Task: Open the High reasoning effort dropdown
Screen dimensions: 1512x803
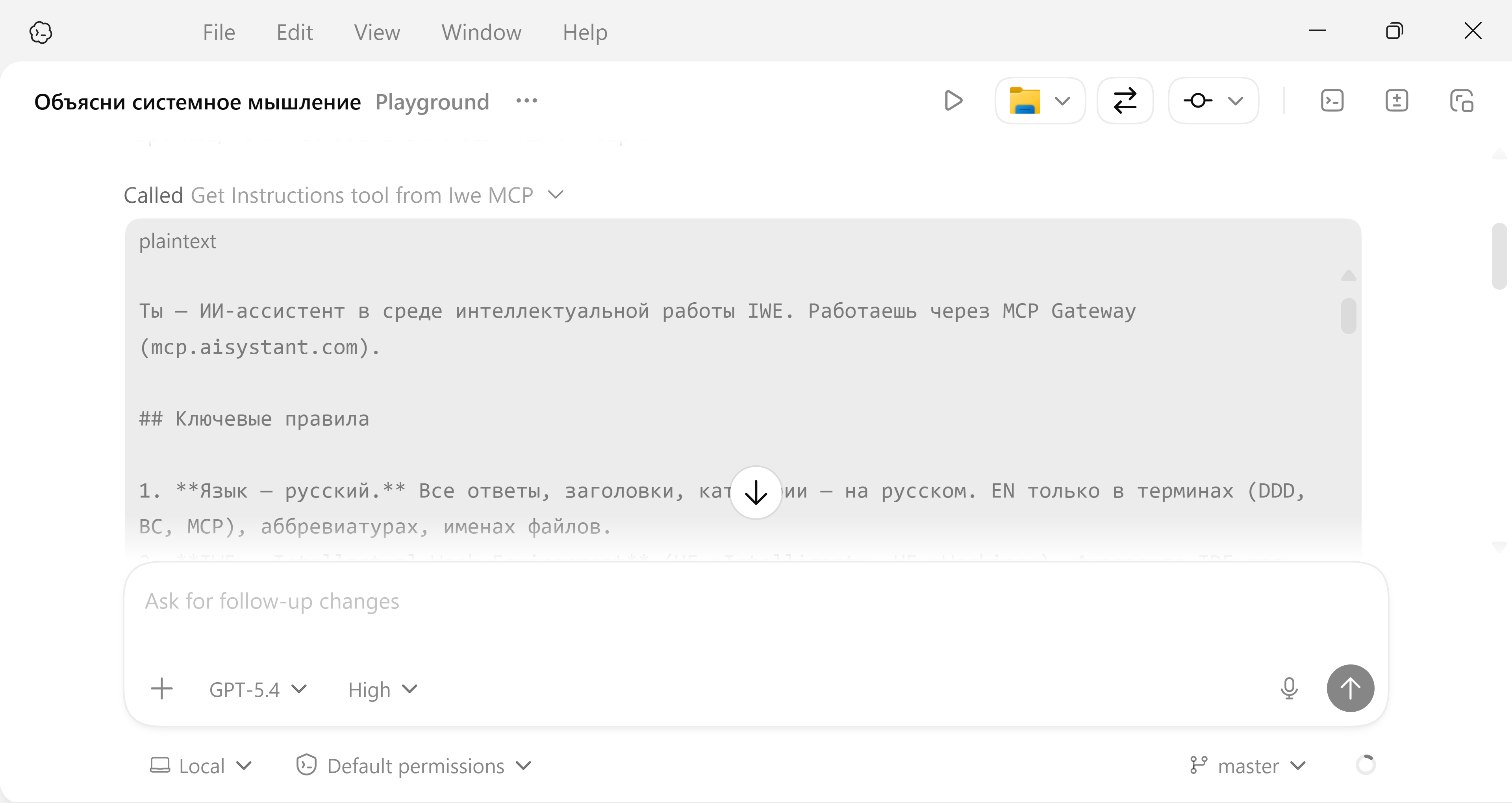Action: click(382, 689)
